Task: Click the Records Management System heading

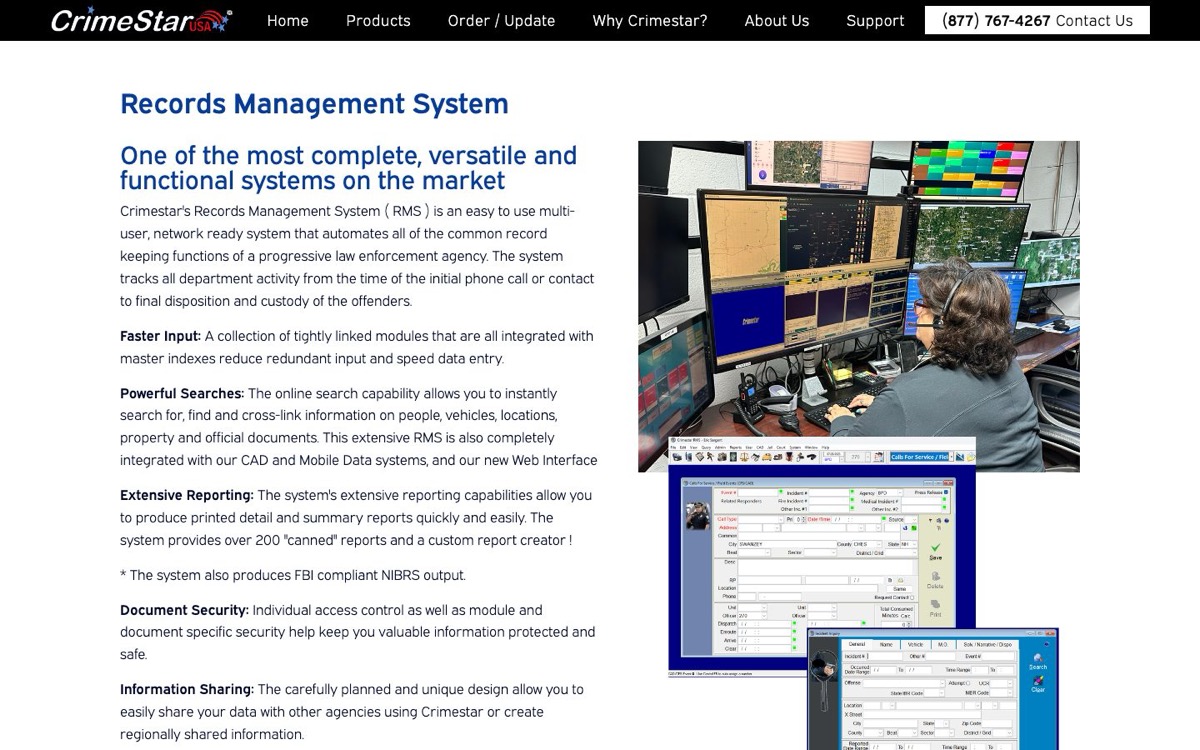Action: (314, 104)
